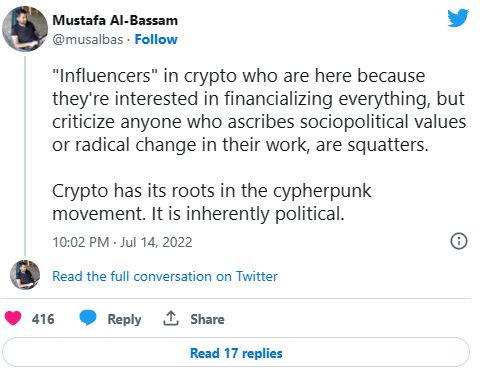The height and width of the screenshot is (374, 483).
Task: Follow the @musalbas account
Action: (156, 39)
